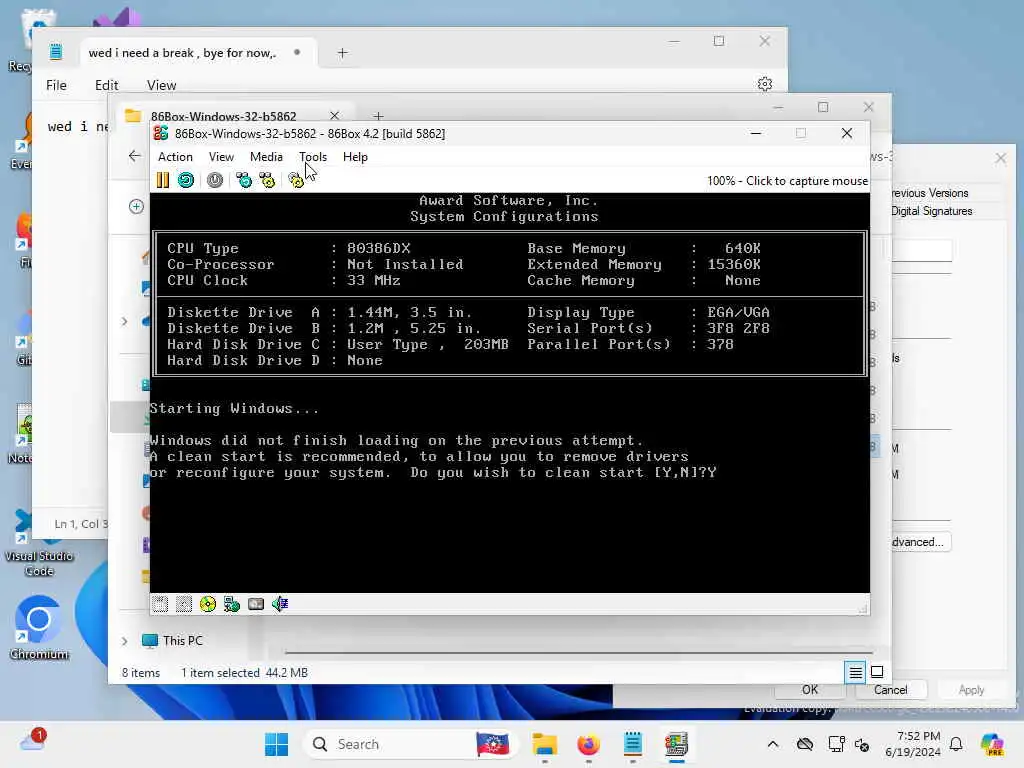
Task: Open Notepad settings gear icon
Action: pyautogui.click(x=765, y=84)
